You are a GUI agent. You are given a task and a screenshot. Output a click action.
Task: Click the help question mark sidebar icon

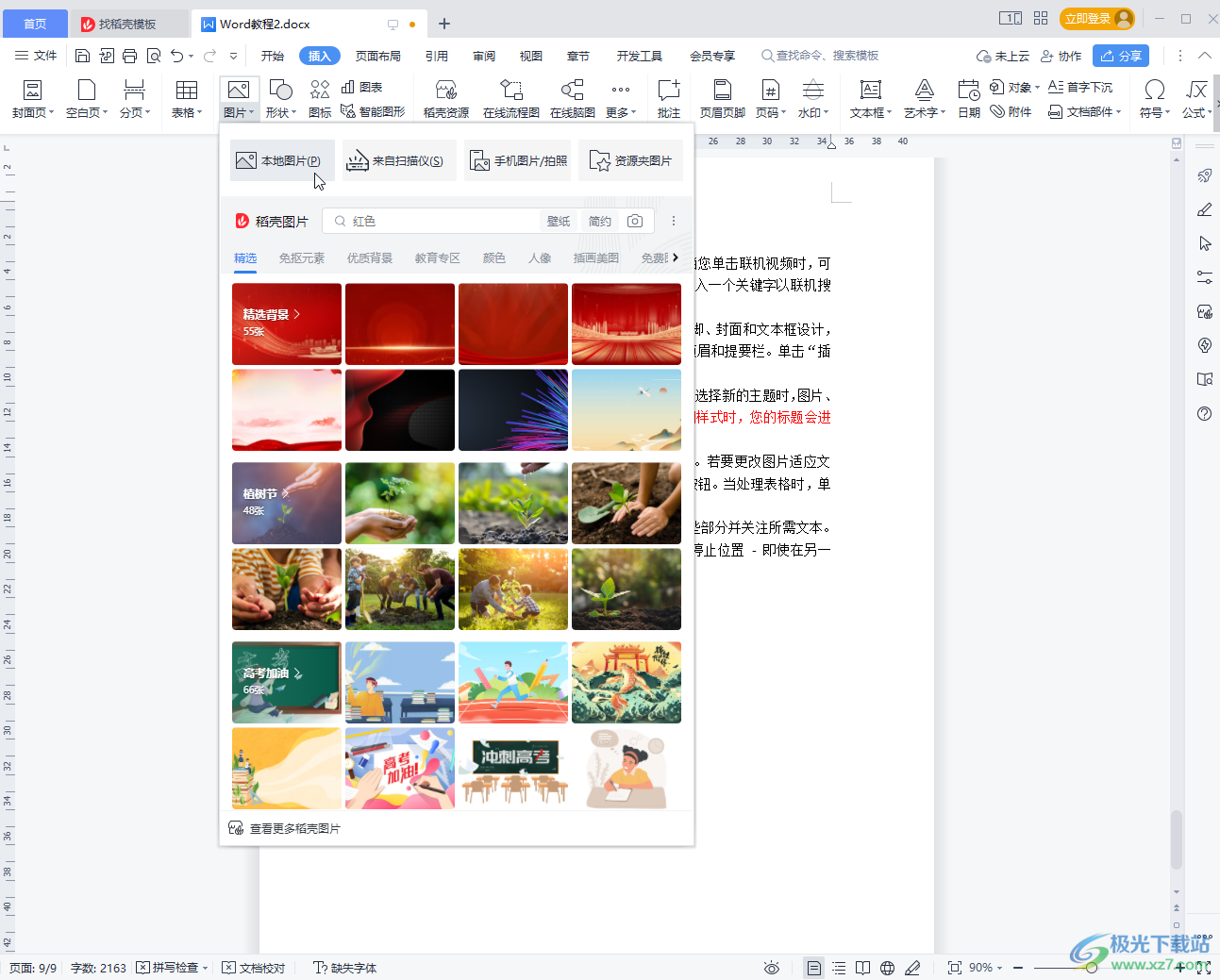click(1205, 413)
